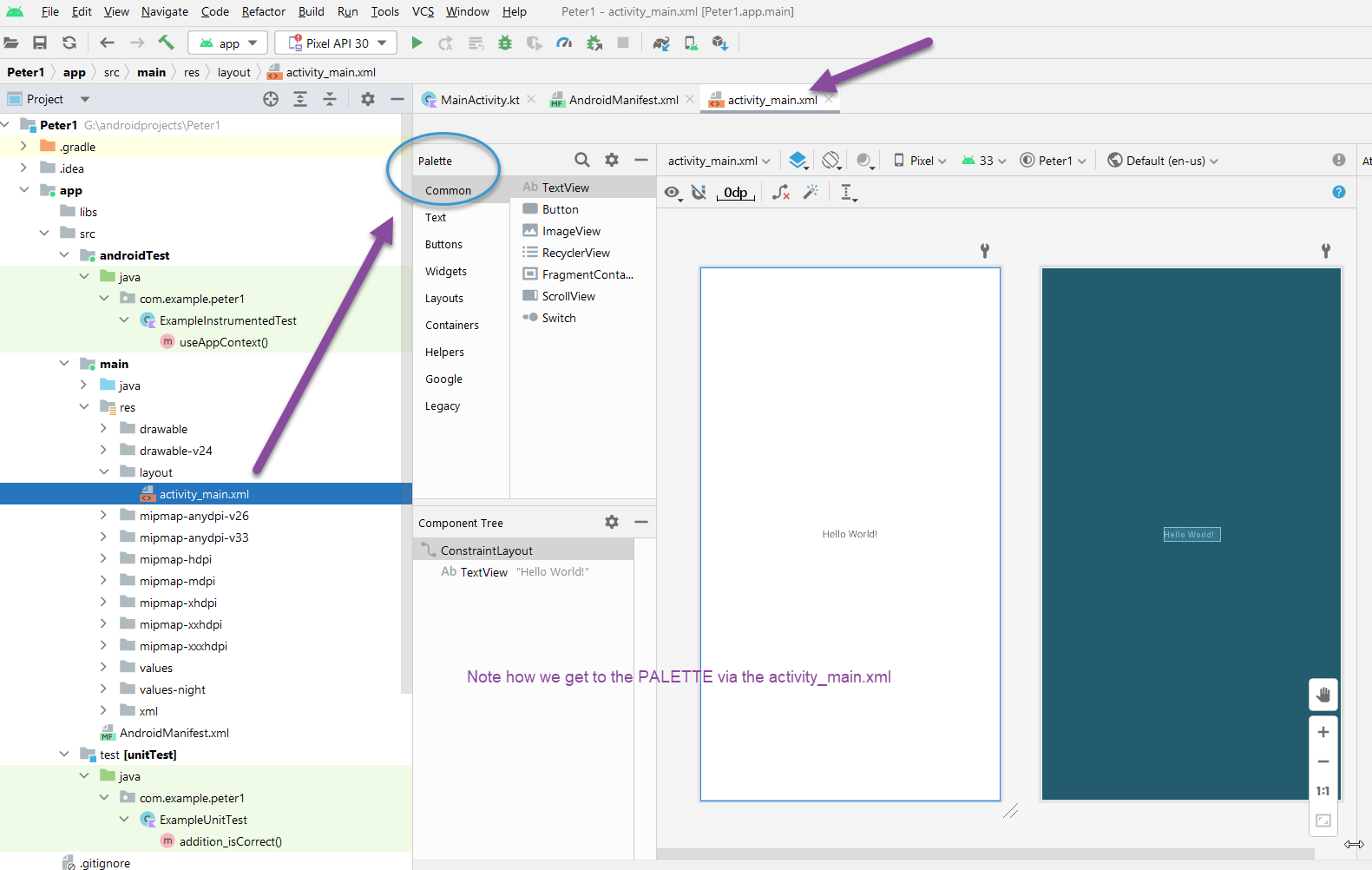This screenshot has height=870, width=1372.
Task: Click the Open folder toolbar icon
Action: click(11, 43)
